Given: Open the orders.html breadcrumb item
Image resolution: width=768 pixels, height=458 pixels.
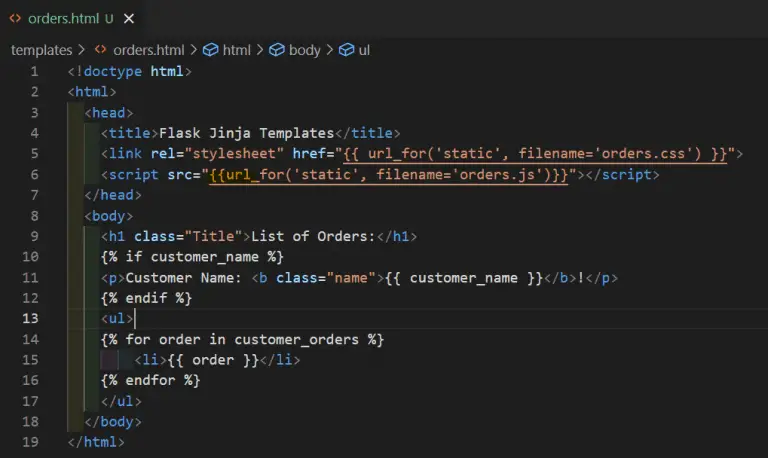Looking at the screenshot, I should 147,50.
